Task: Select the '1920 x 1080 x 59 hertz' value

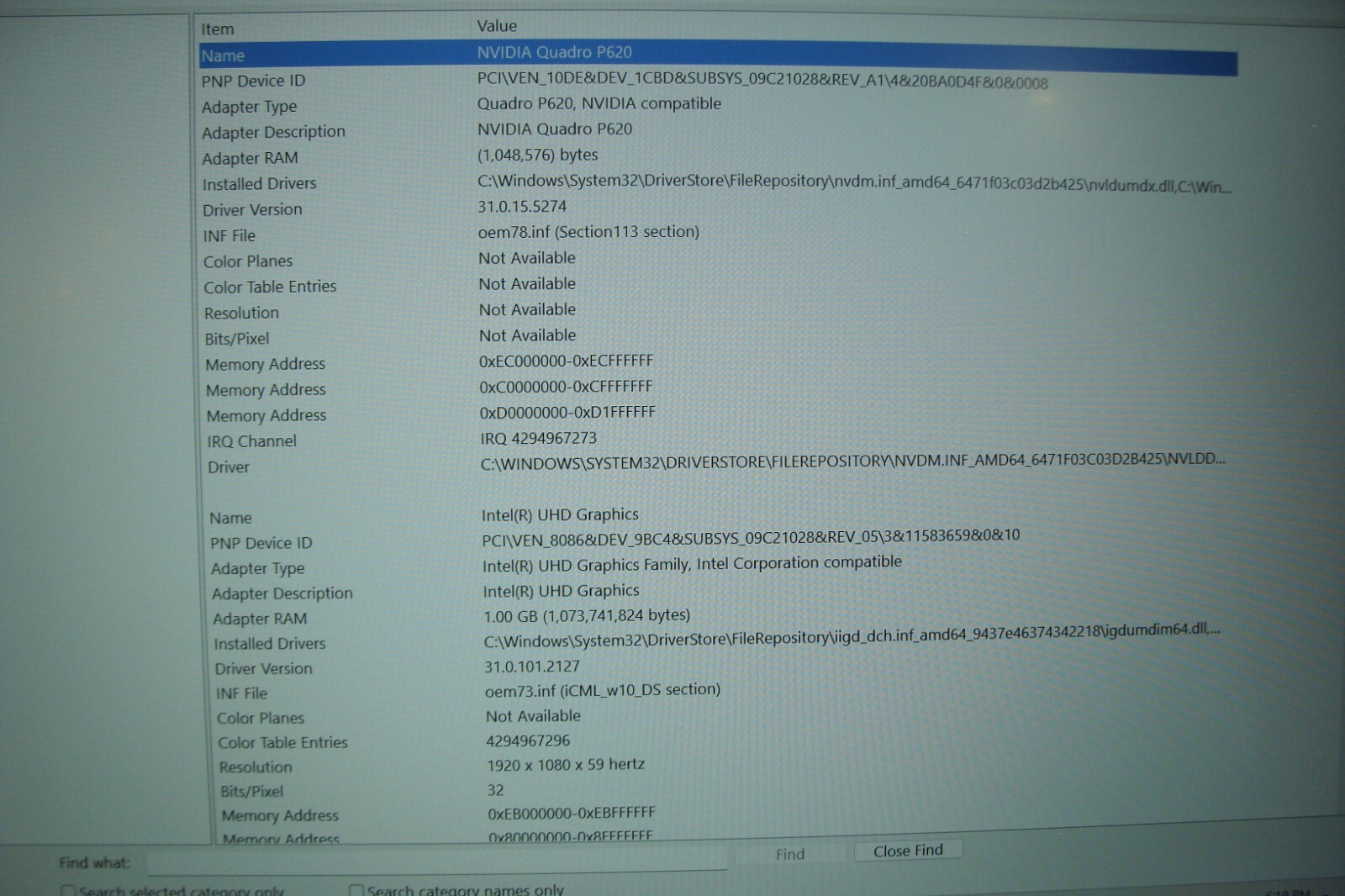Action: (x=566, y=765)
